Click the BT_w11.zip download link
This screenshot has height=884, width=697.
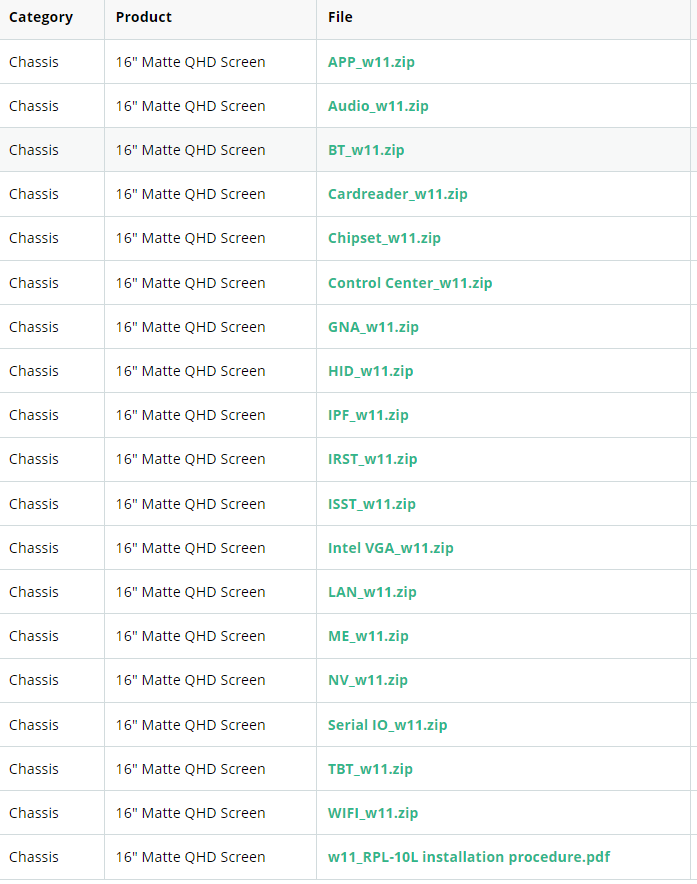point(366,150)
